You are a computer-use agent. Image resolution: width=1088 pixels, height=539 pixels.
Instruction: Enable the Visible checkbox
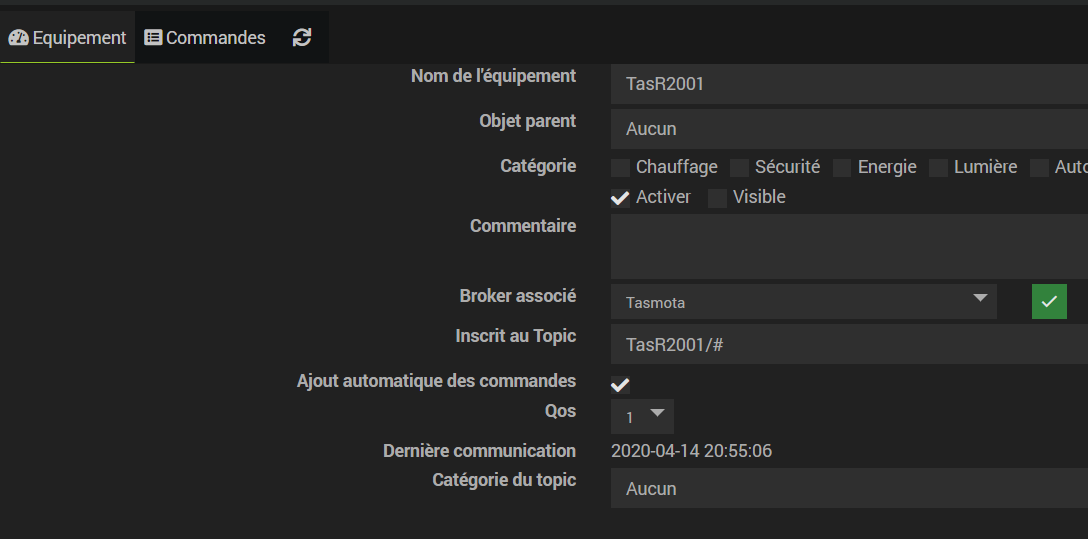[x=718, y=198]
